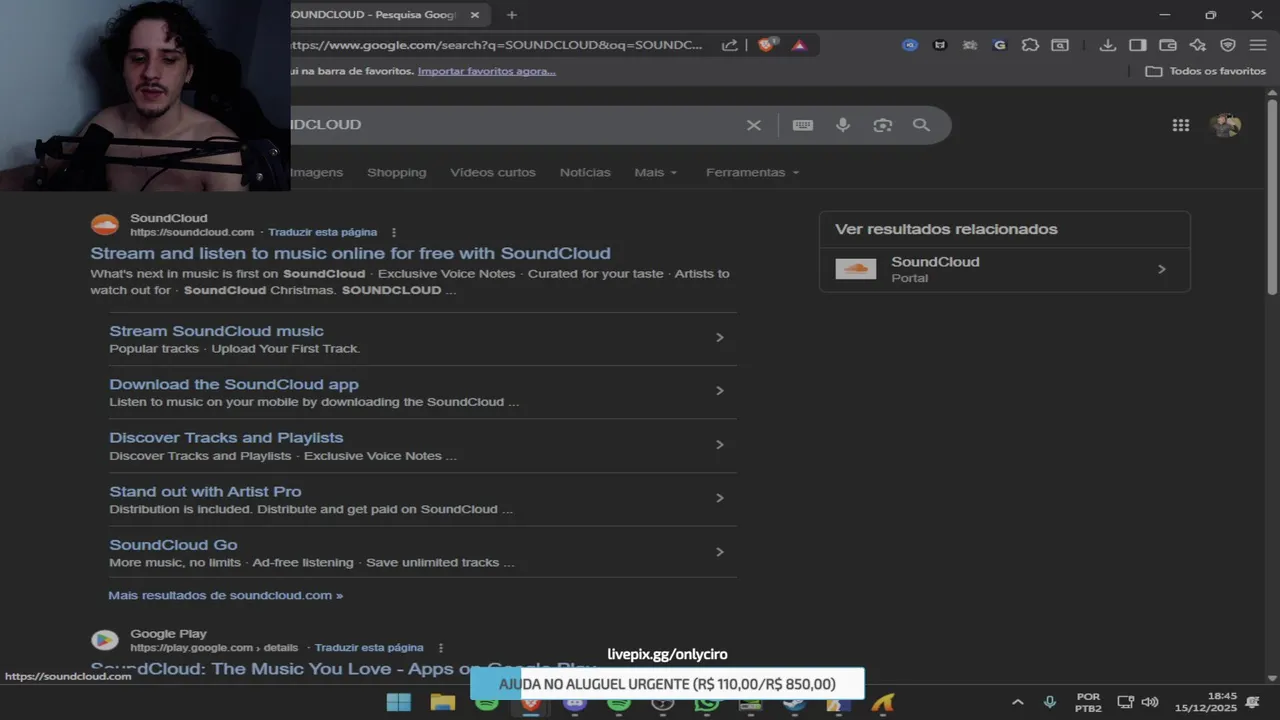Expand chevron on Download the SoundCloud app row

[719, 391]
